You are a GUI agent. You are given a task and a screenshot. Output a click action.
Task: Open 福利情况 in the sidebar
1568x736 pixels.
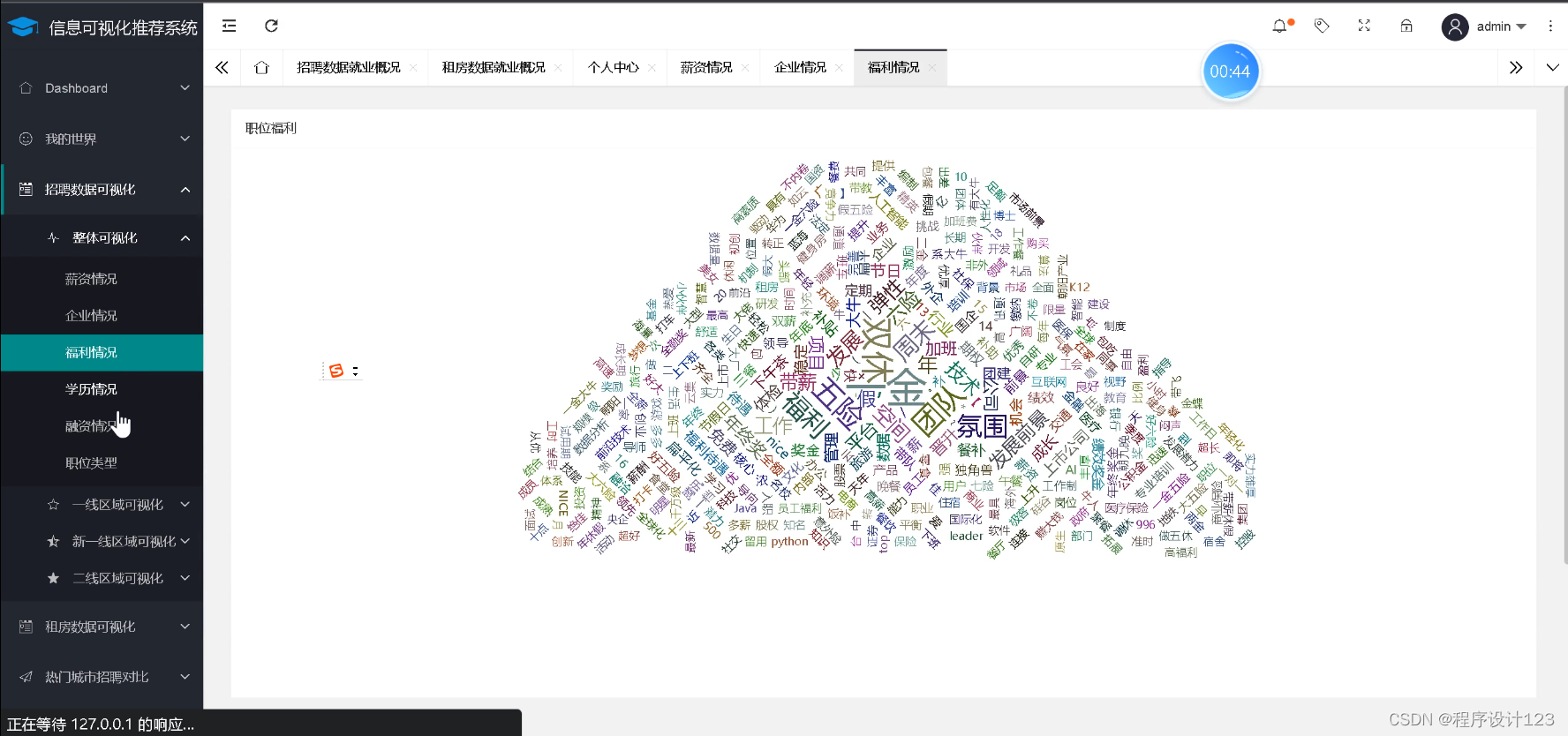pos(102,353)
